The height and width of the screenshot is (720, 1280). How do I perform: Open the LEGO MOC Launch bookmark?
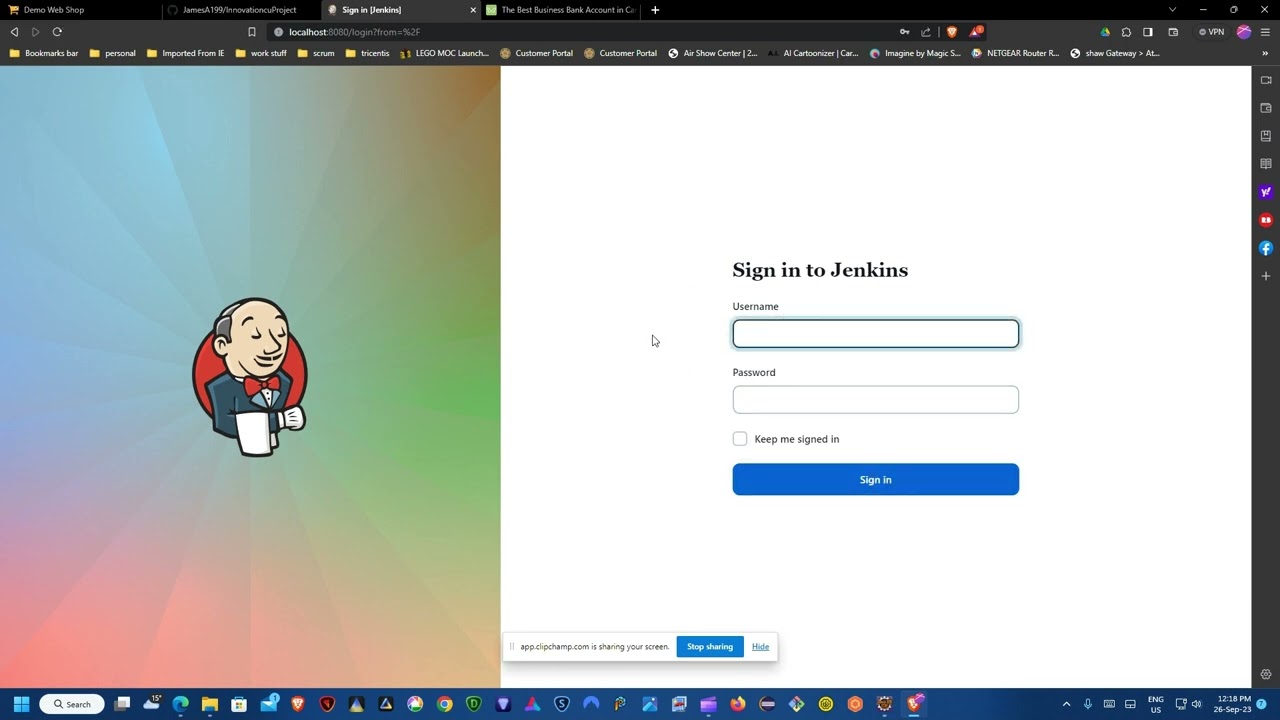pos(444,53)
